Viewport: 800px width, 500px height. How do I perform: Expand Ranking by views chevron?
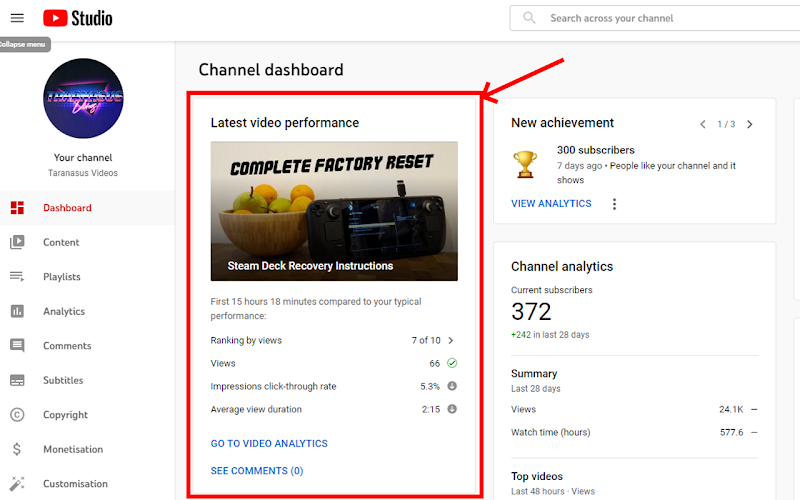[x=451, y=340]
